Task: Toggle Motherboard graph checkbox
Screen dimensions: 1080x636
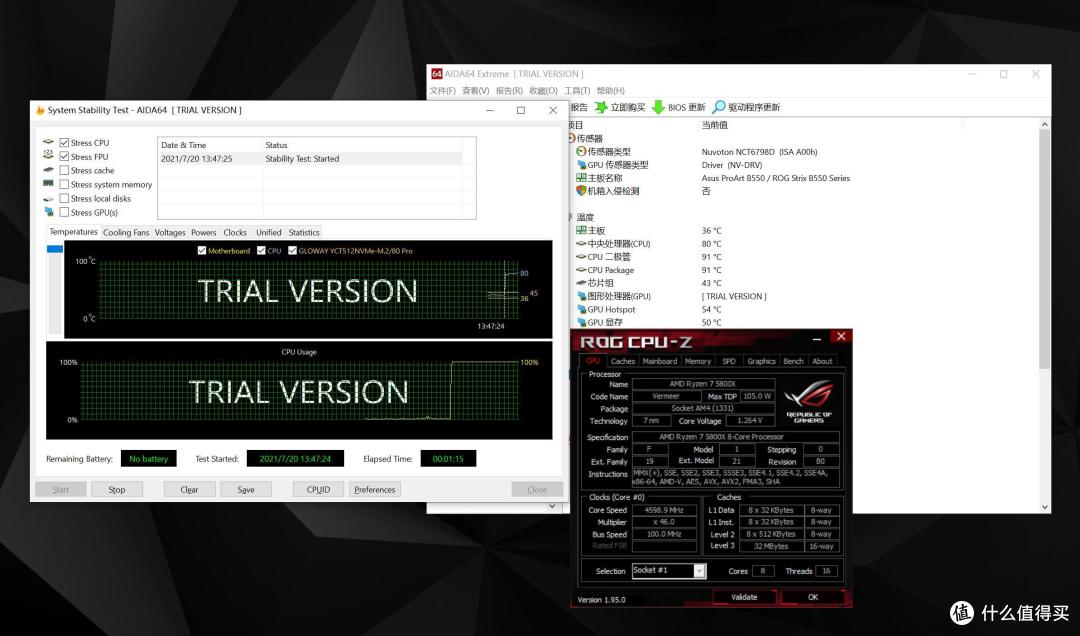Action: [202, 251]
